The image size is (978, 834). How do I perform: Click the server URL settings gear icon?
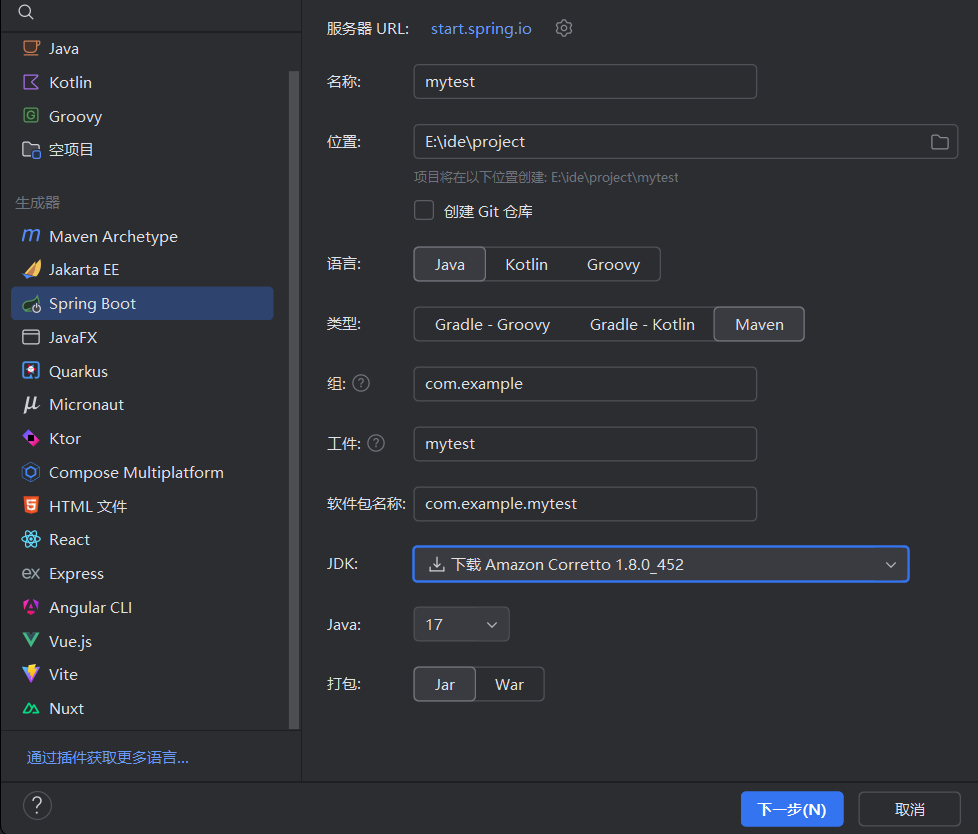tap(564, 28)
